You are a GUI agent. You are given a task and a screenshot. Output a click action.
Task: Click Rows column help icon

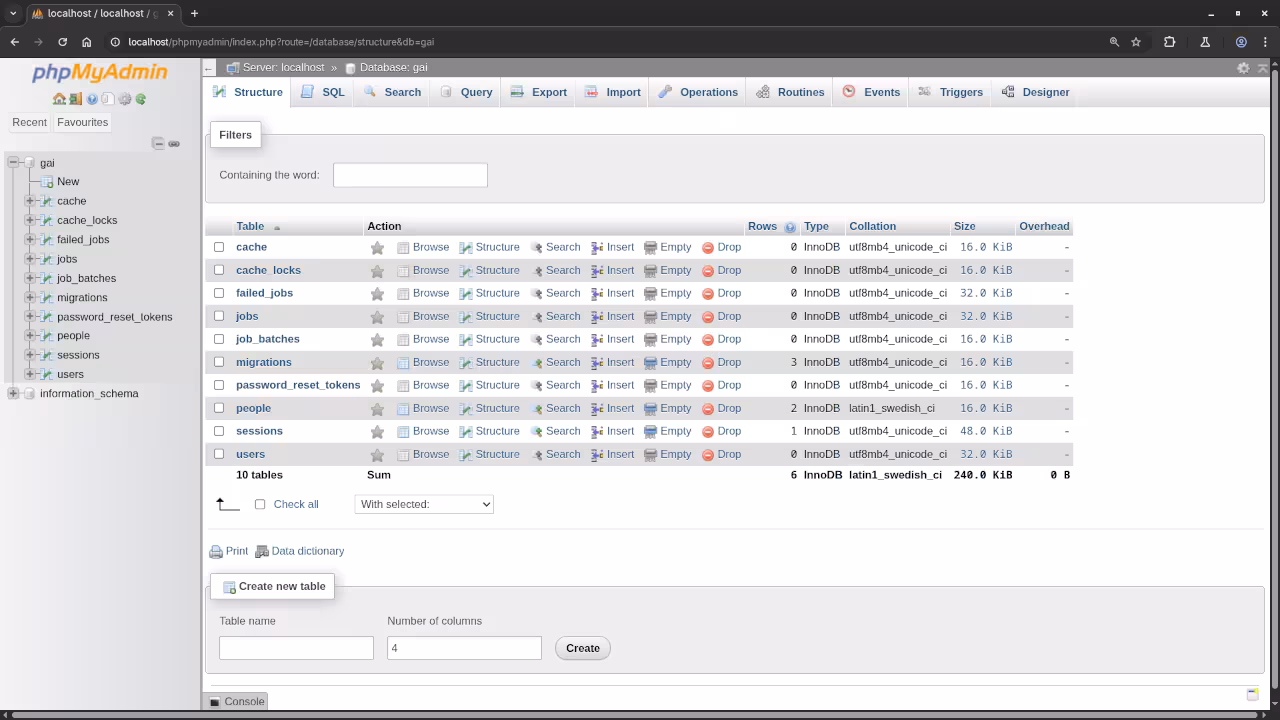[790, 227]
